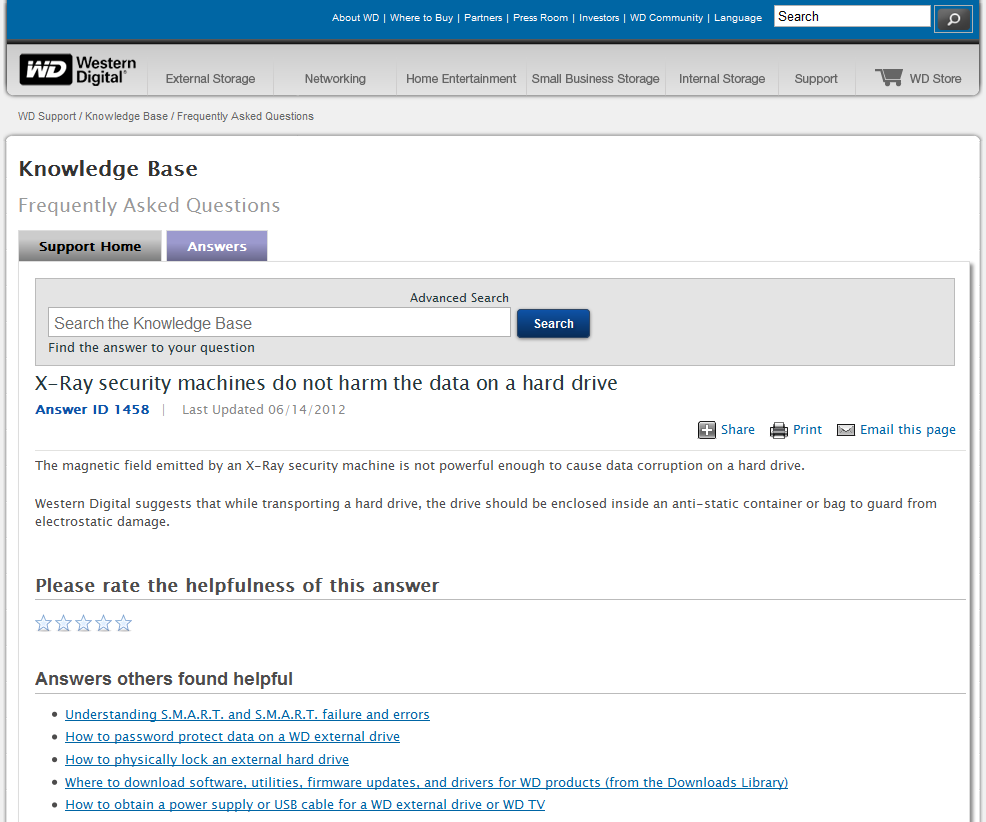Click the Search the Knowledge Base field
The width and height of the screenshot is (986, 822).
point(279,323)
